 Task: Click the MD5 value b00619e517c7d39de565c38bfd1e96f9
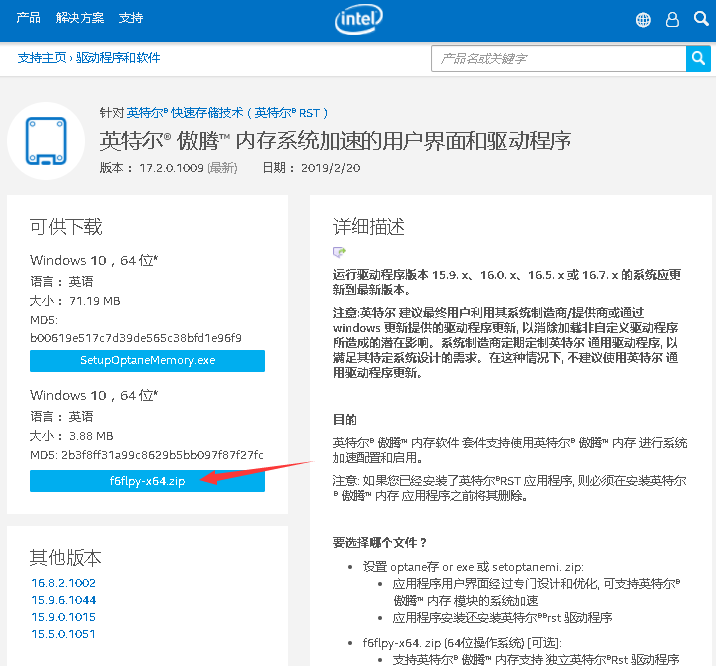(x=136, y=338)
